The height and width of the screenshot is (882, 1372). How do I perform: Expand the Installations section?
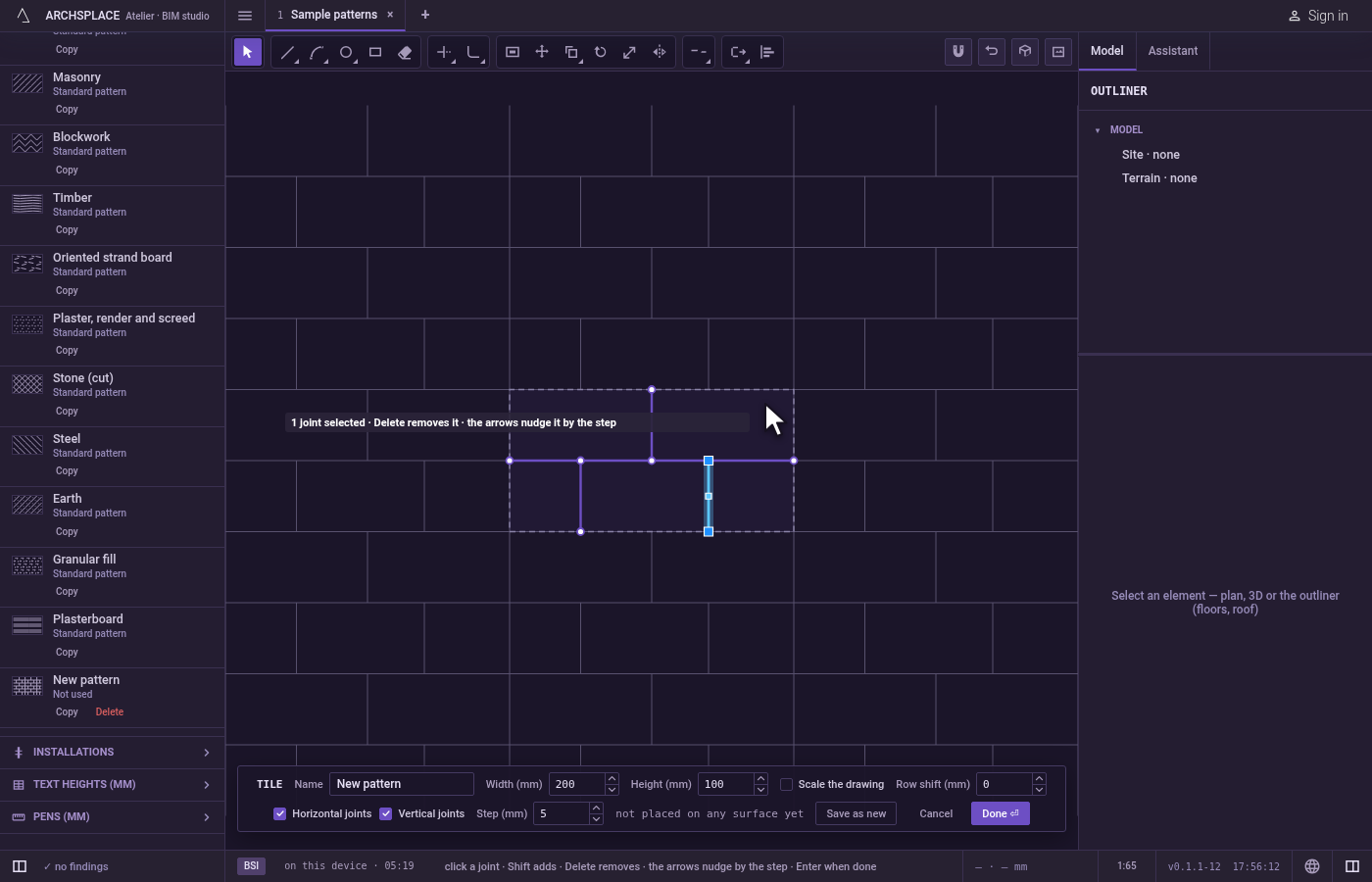point(112,753)
